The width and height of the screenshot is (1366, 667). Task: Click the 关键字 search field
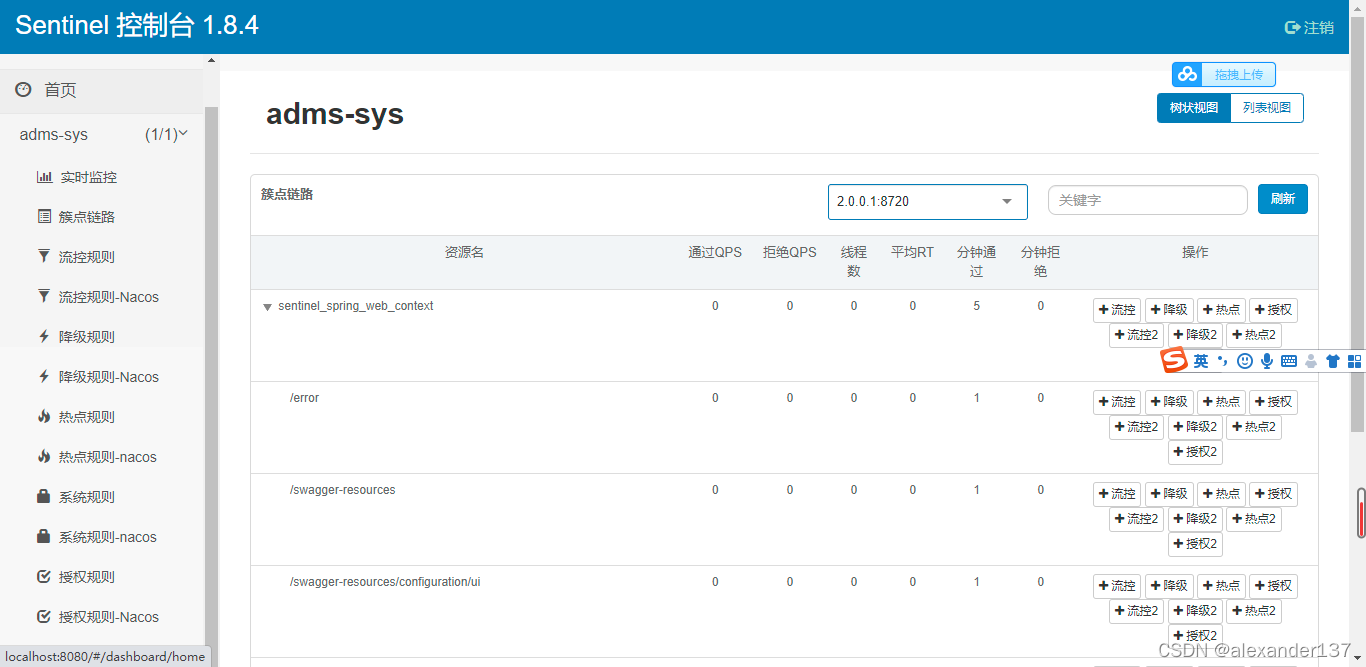tap(1147, 200)
